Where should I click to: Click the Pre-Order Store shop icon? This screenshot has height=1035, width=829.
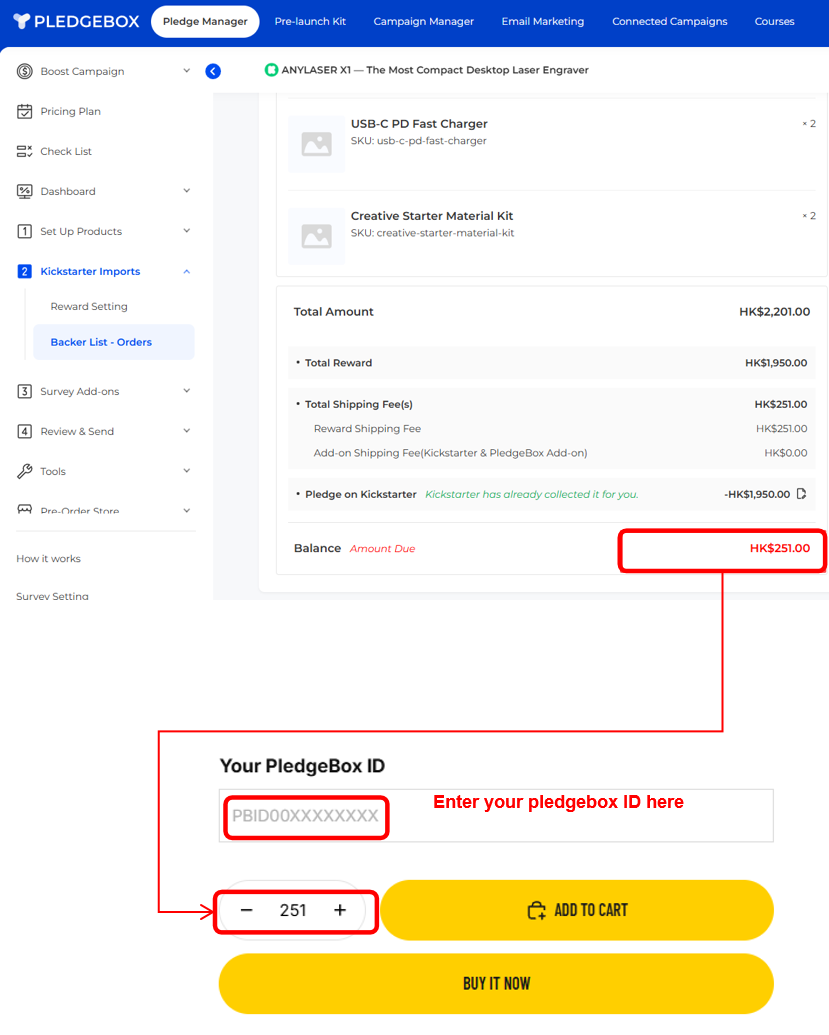click(24, 510)
